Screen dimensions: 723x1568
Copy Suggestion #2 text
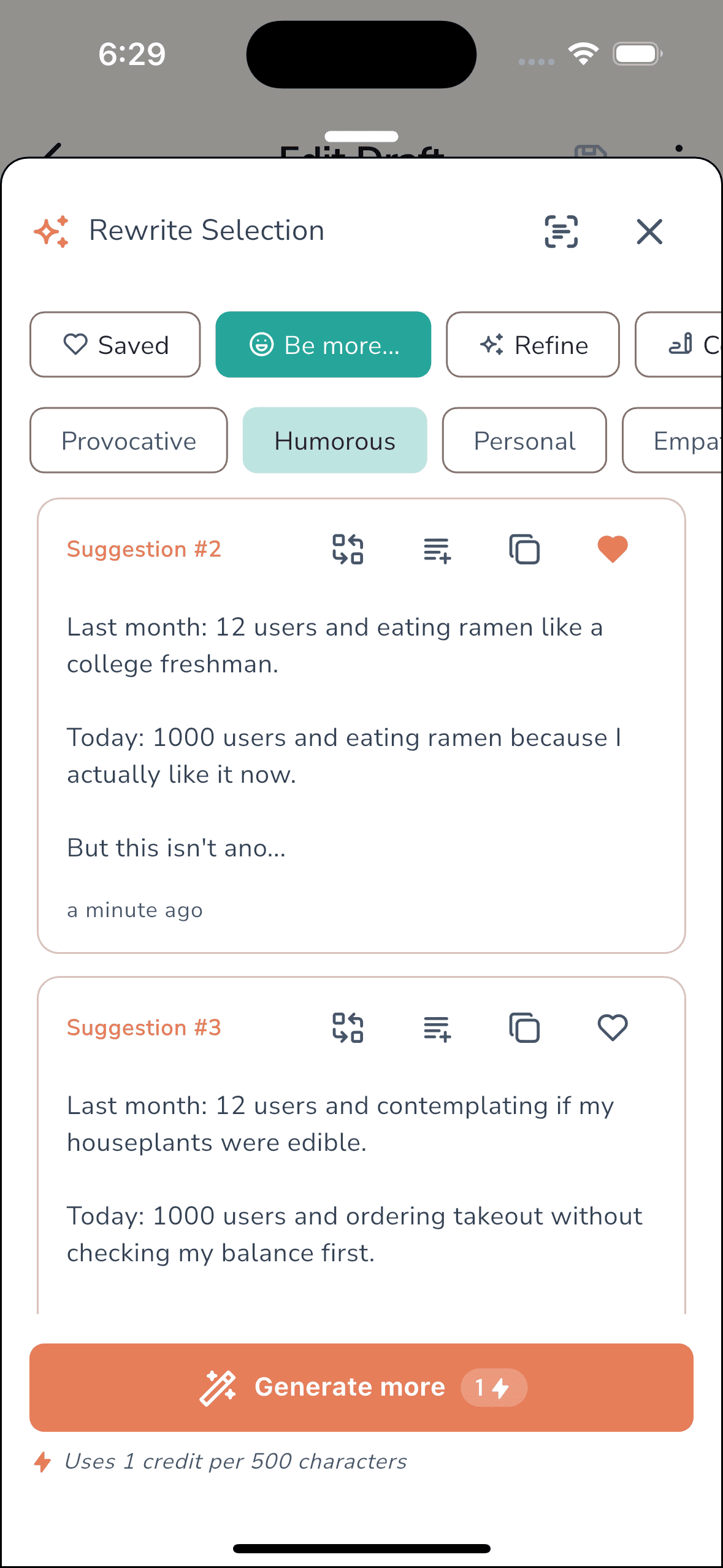[524, 549]
